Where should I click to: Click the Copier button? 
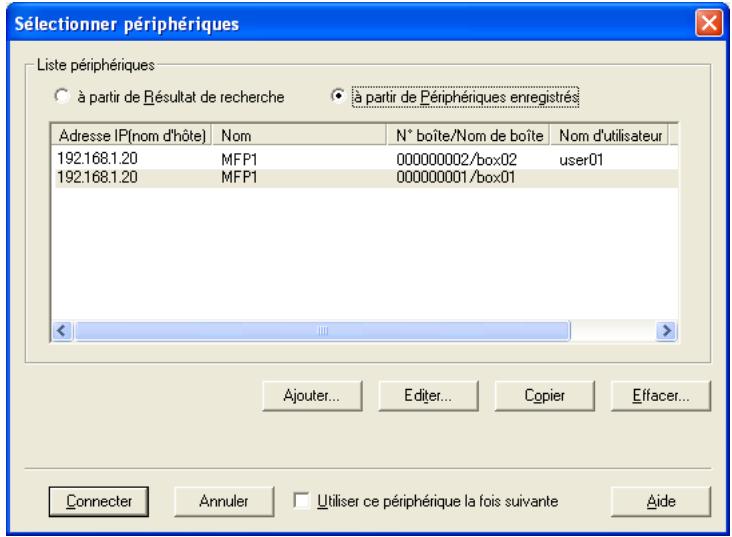click(x=544, y=396)
